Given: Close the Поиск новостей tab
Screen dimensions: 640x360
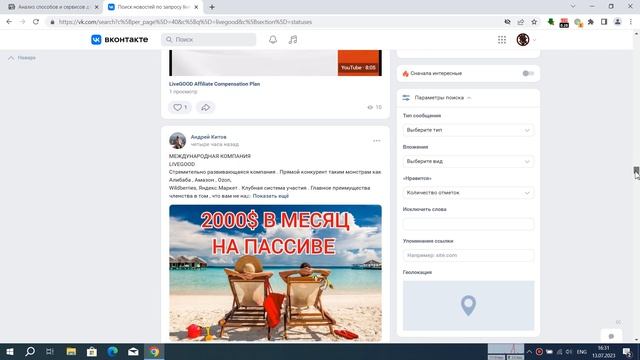Looking at the screenshot, I should pyautogui.click(x=196, y=7).
